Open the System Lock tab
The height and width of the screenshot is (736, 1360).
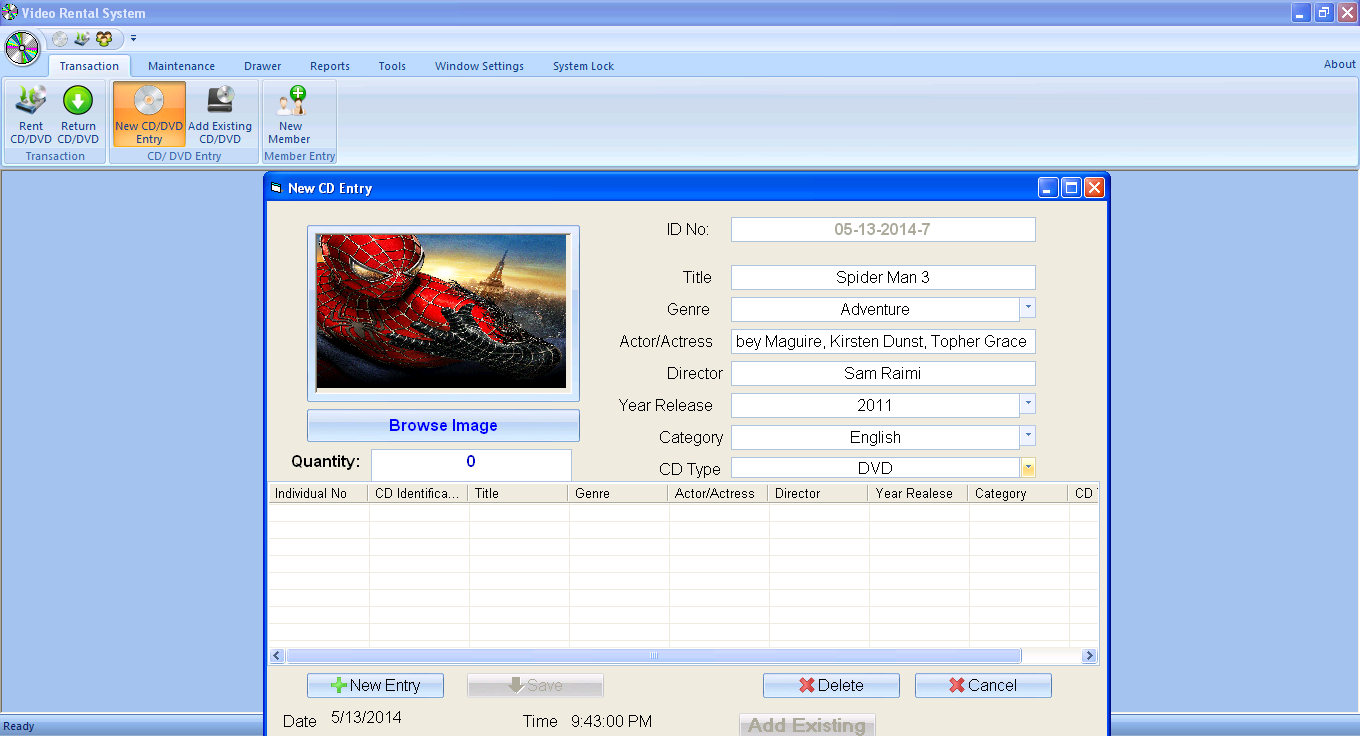[583, 66]
